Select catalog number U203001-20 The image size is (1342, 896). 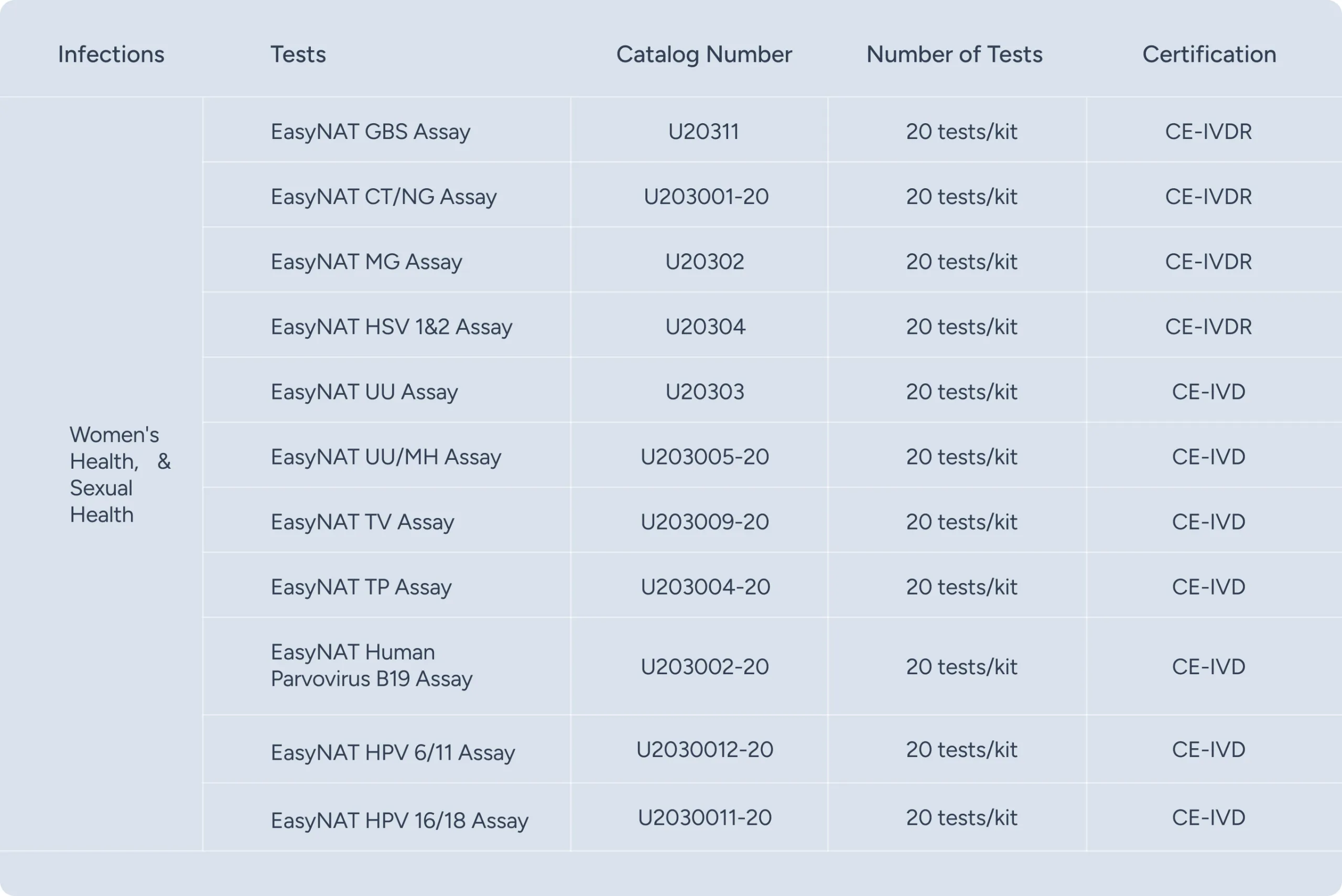point(706,197)
